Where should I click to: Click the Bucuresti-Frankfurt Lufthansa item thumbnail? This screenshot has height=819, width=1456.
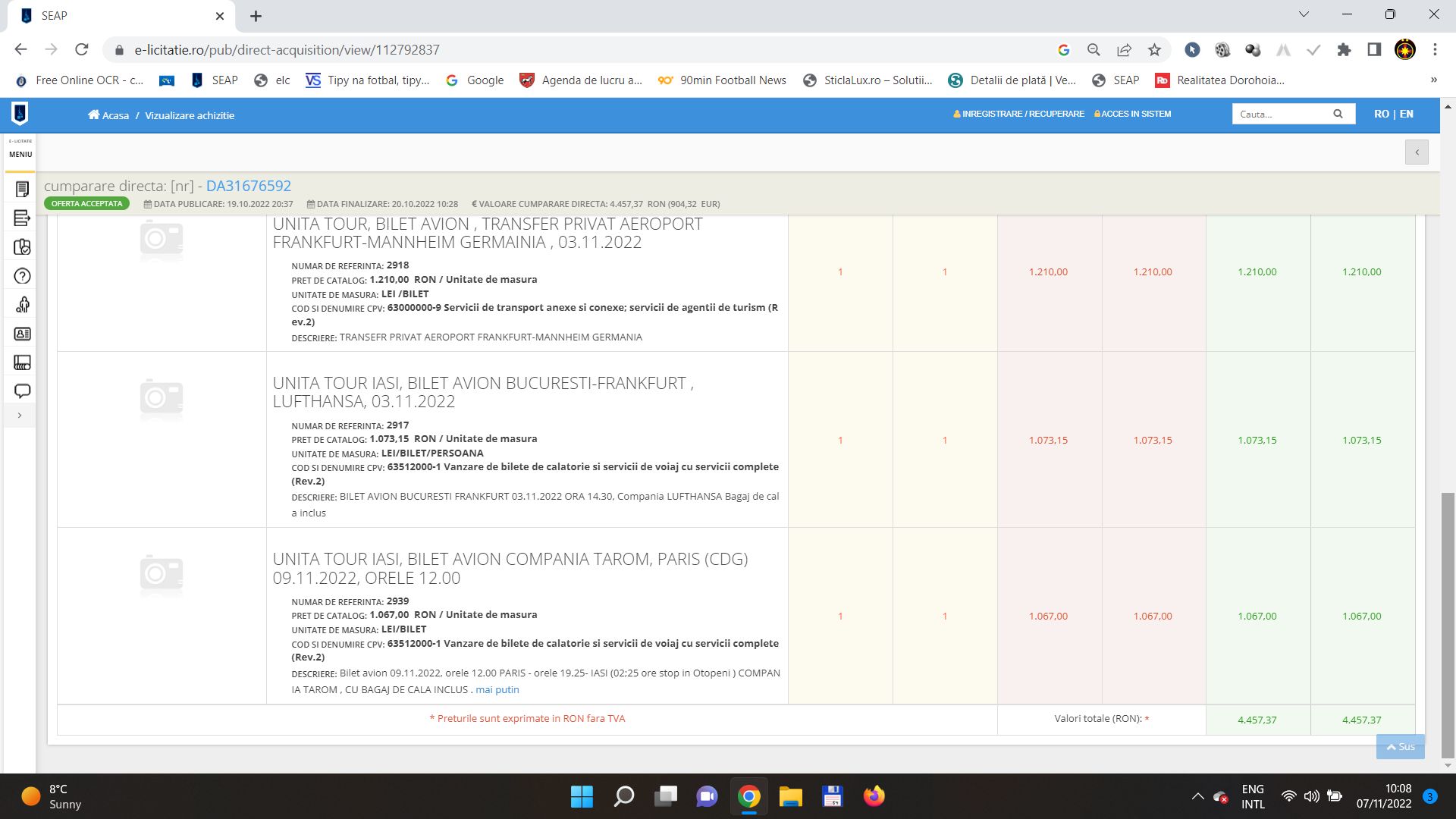[x=162, y=399]
